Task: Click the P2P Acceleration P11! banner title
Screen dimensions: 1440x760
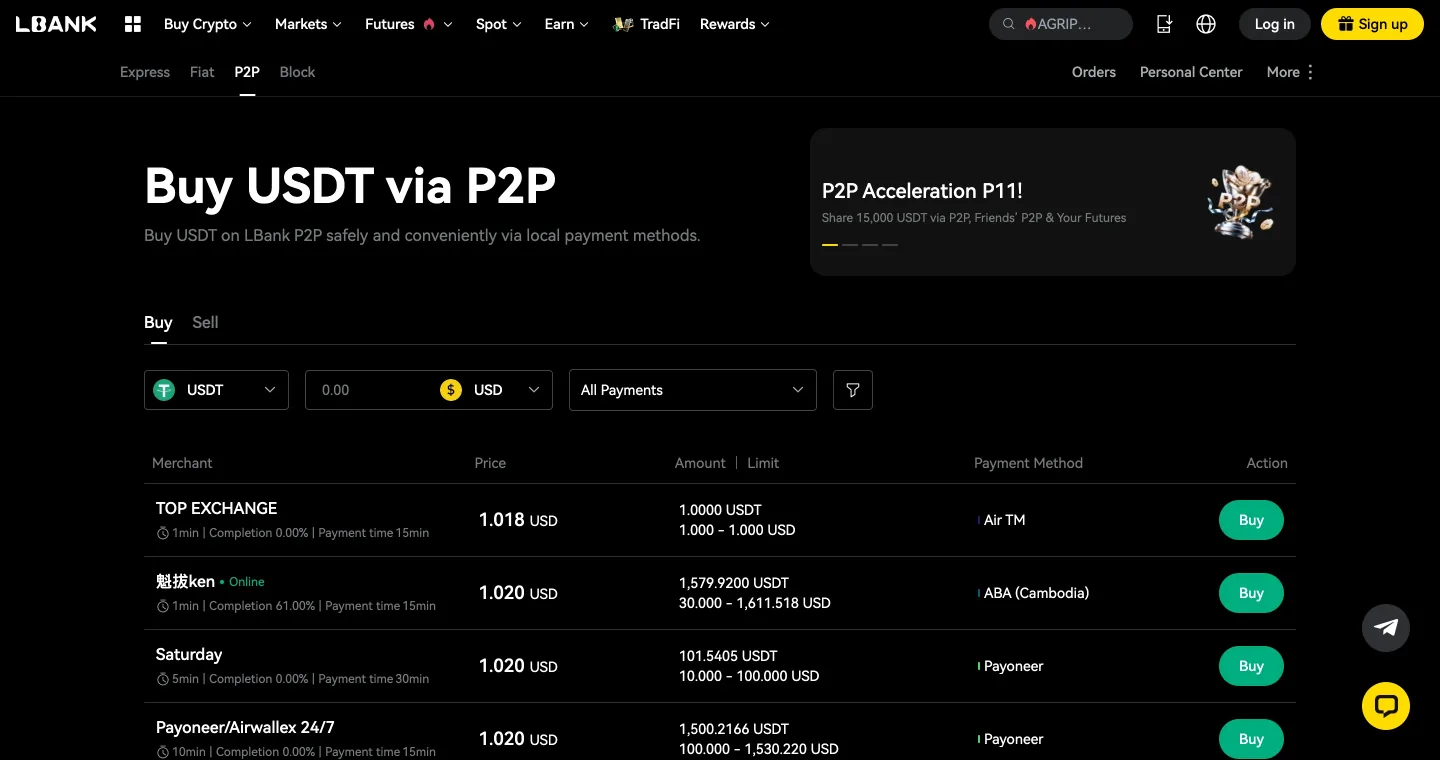Action: point(922,191)
